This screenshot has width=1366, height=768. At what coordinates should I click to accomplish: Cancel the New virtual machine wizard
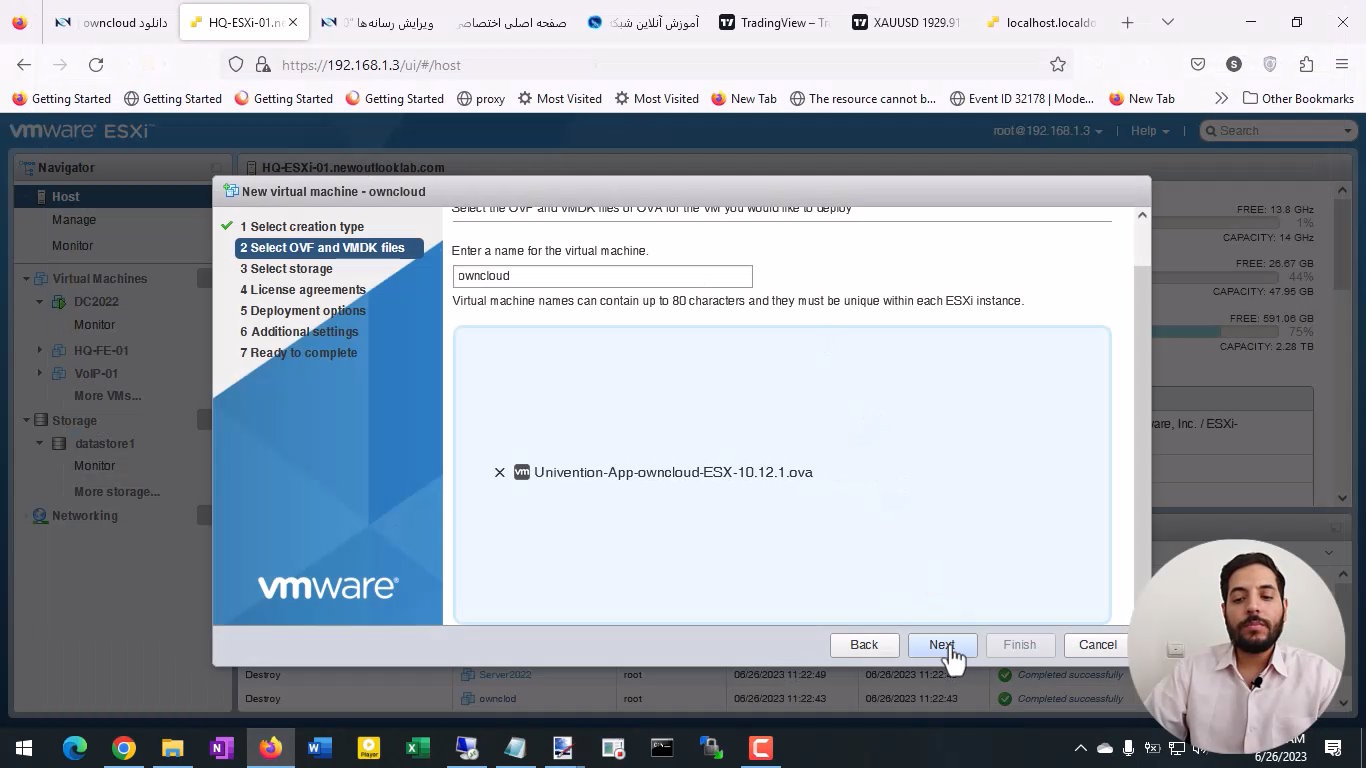click(1097, 645)
